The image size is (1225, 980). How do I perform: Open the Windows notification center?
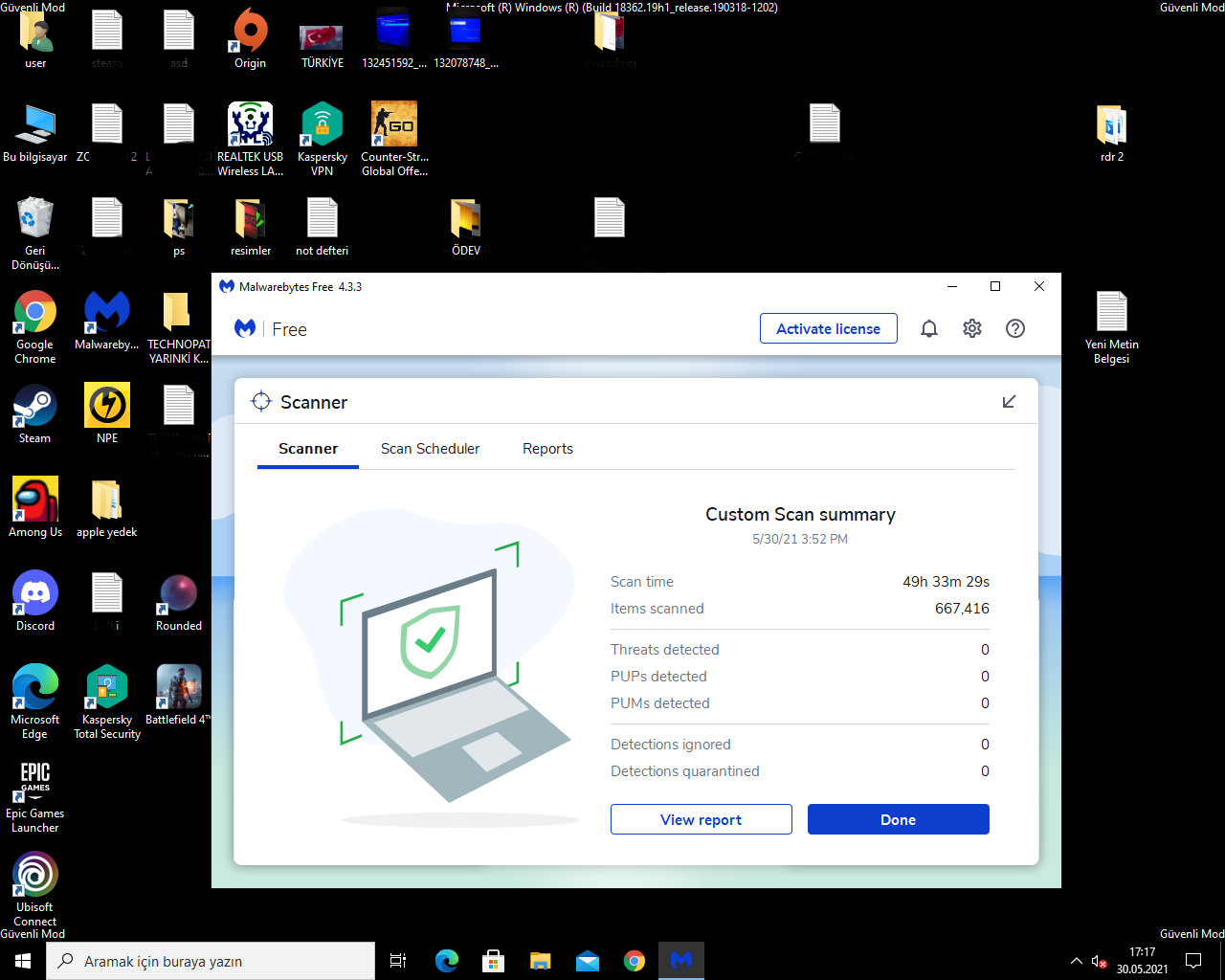(1193, 961)
